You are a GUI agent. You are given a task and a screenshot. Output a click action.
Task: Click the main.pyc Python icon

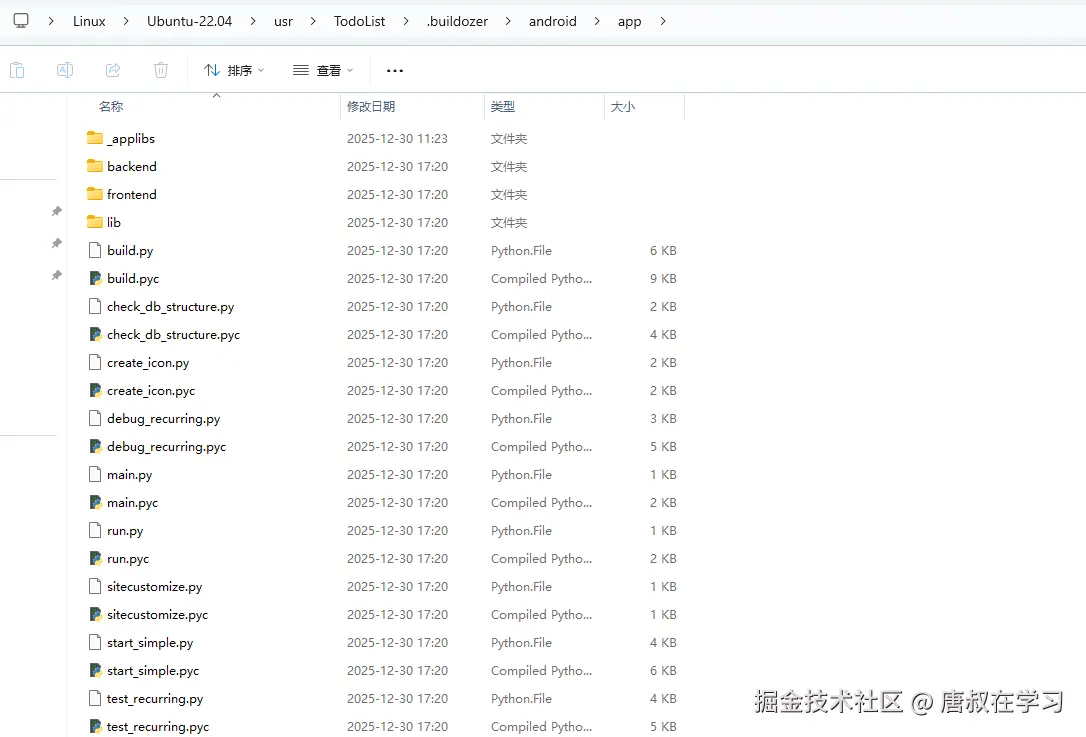(x=96, y=502)
